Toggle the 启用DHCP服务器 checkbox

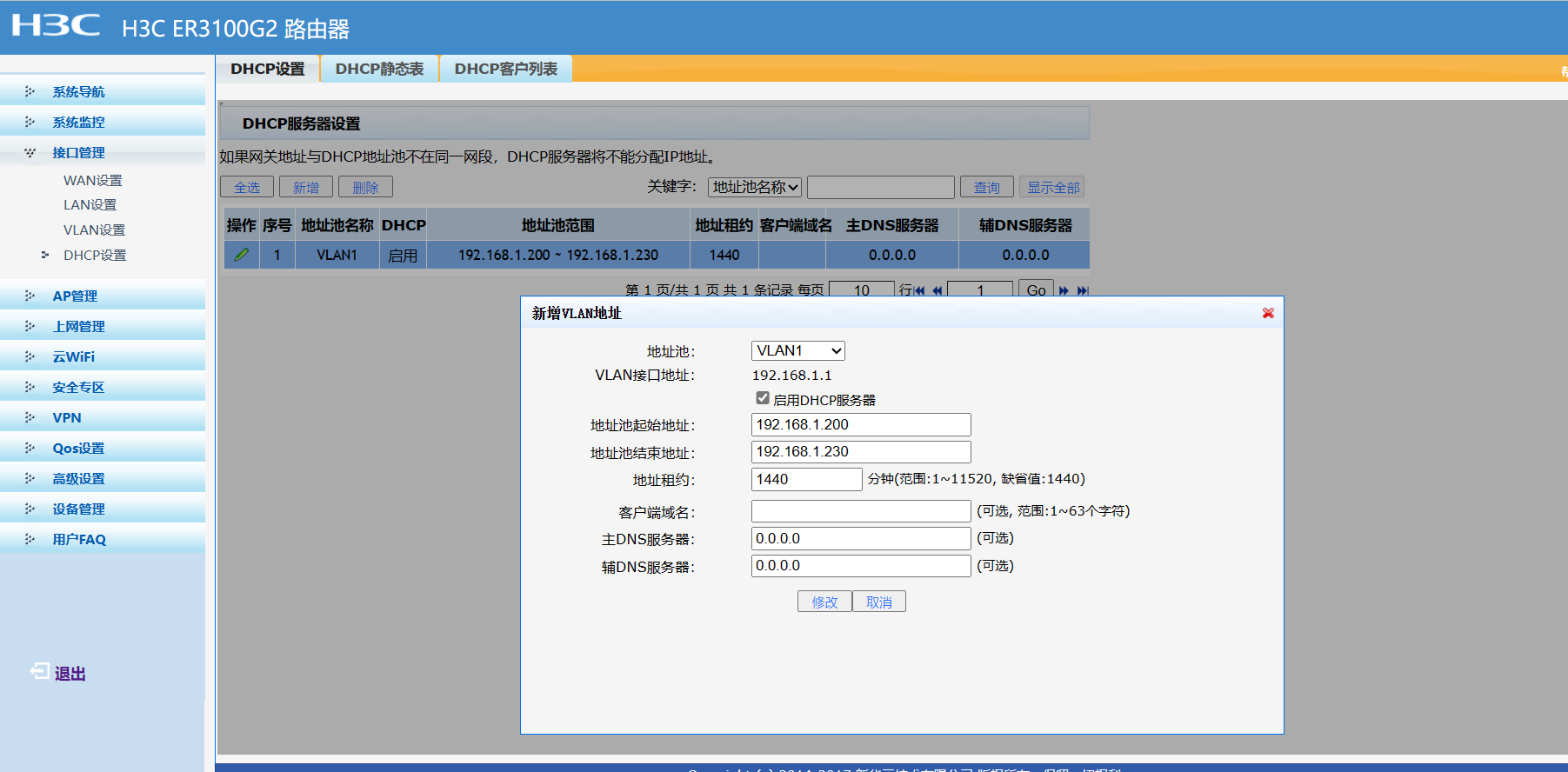tap(763, 398)
